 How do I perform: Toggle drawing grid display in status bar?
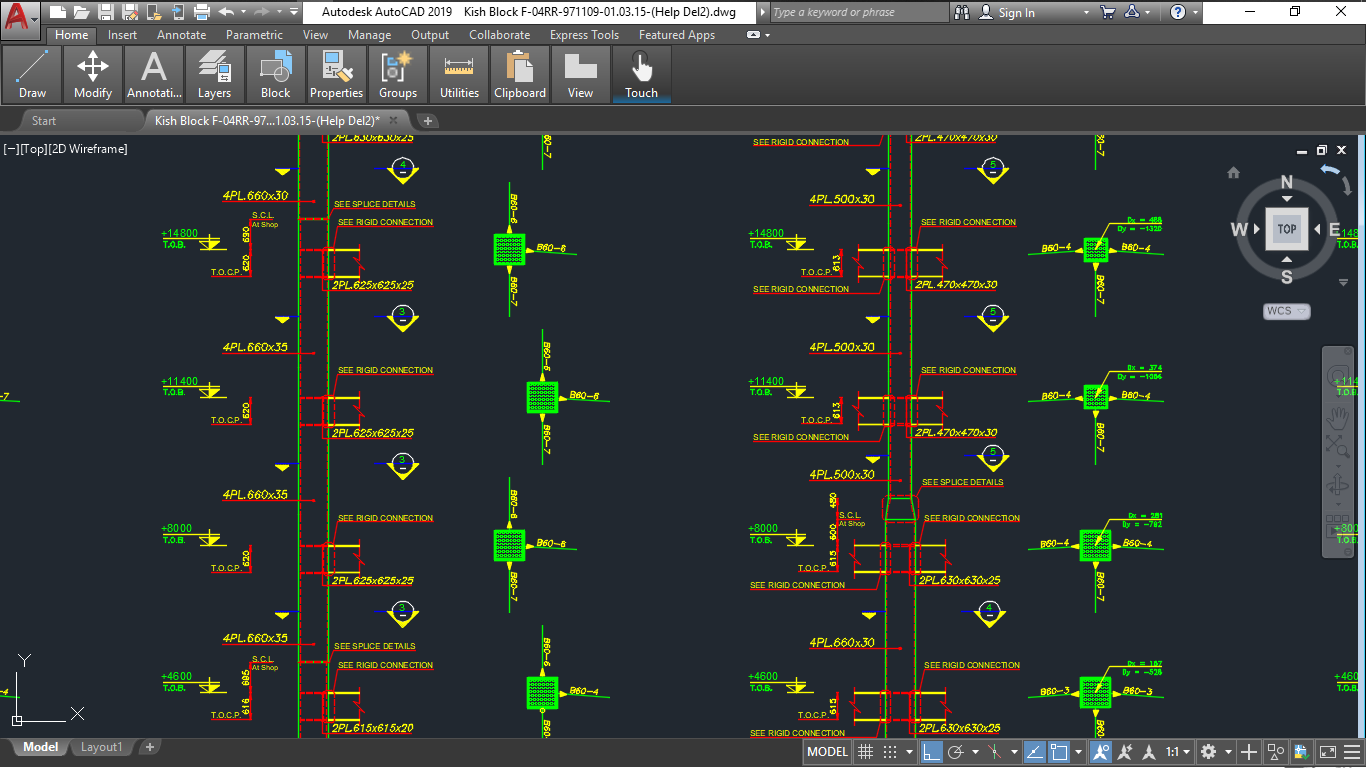(x=866, y=752)
